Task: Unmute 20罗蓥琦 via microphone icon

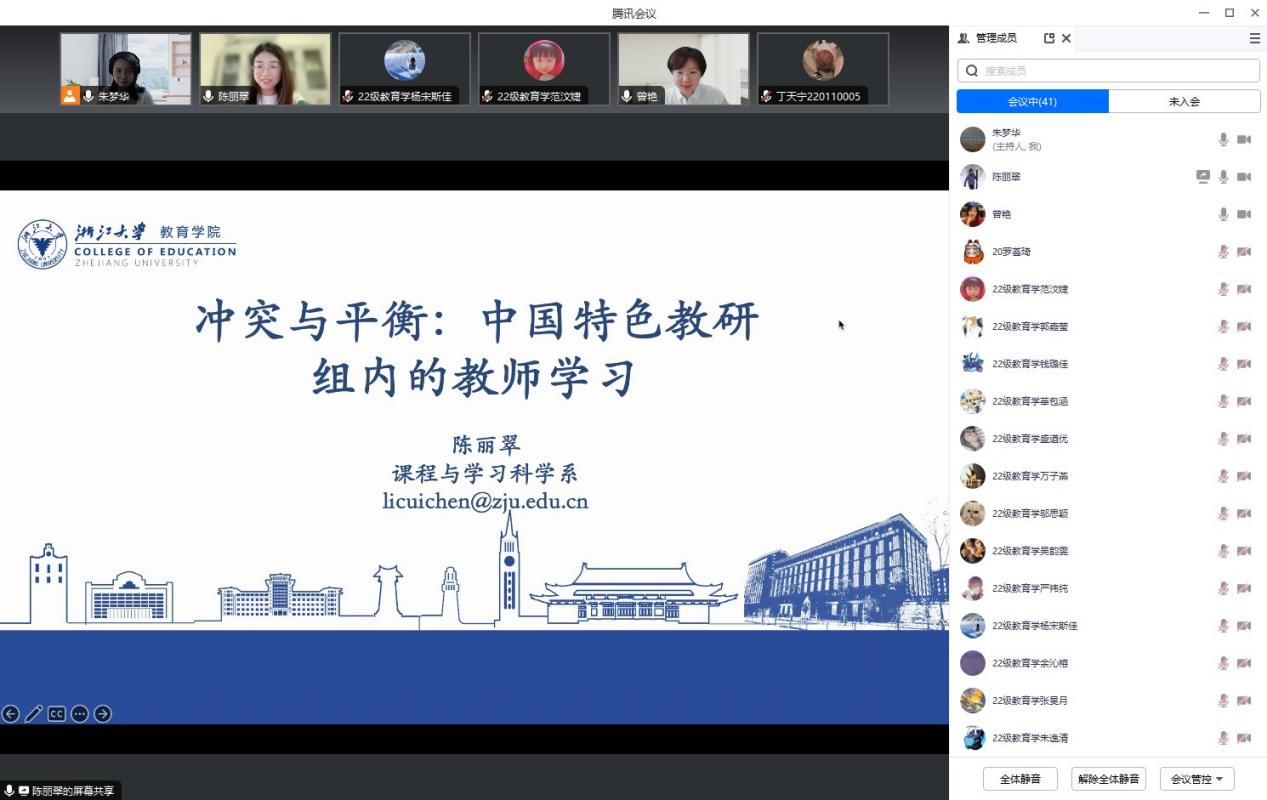Action: [x=1223, y=252]
